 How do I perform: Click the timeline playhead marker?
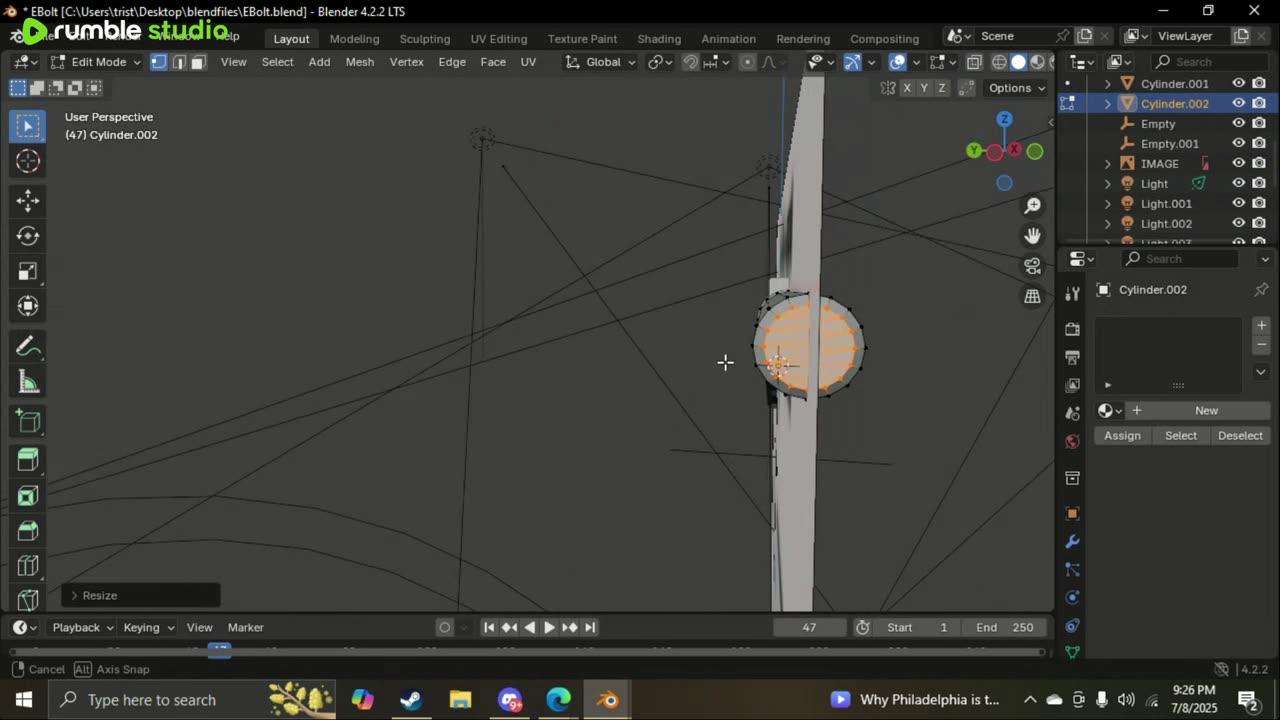tap(219, 650)
